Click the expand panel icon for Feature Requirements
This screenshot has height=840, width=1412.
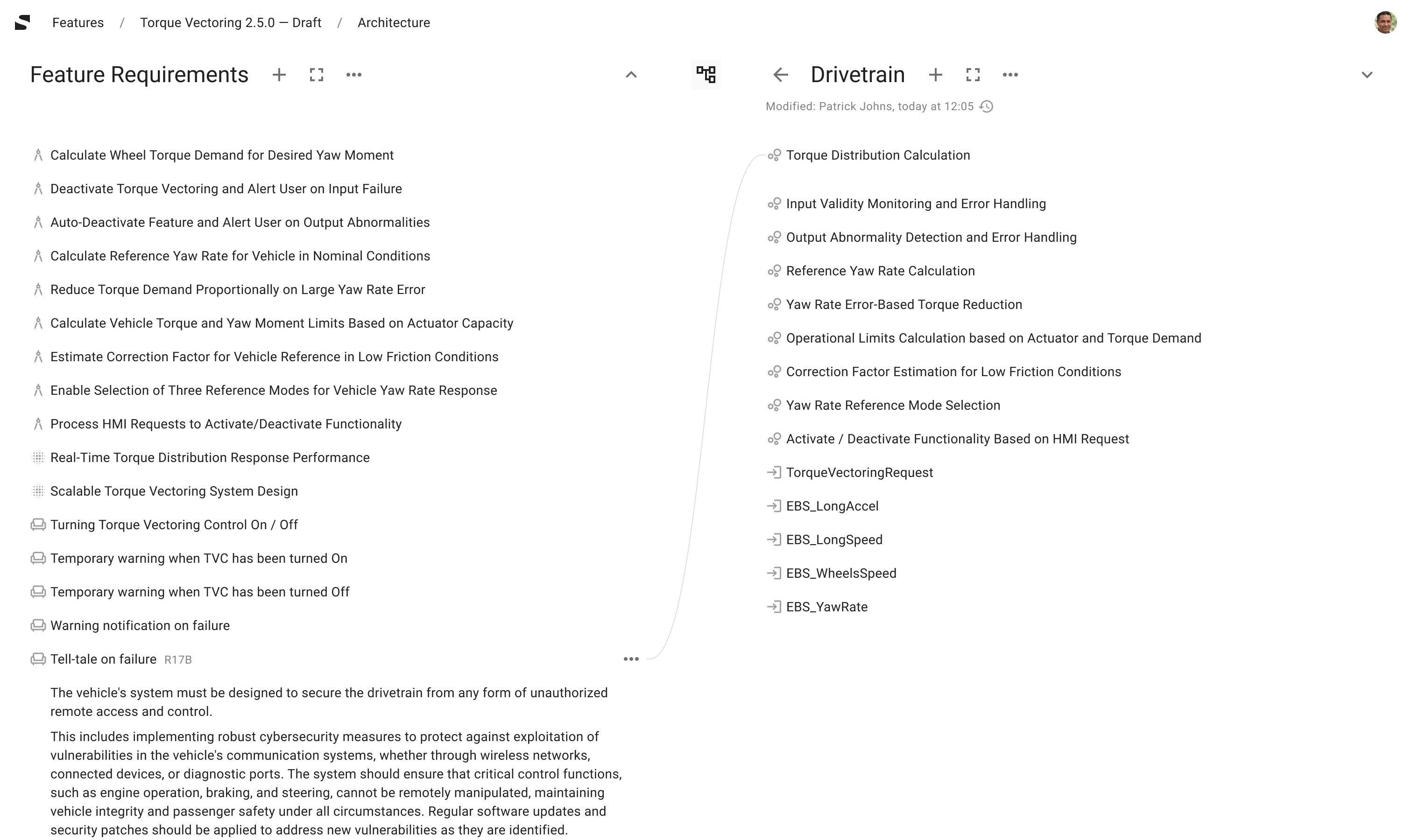[316, 74]
